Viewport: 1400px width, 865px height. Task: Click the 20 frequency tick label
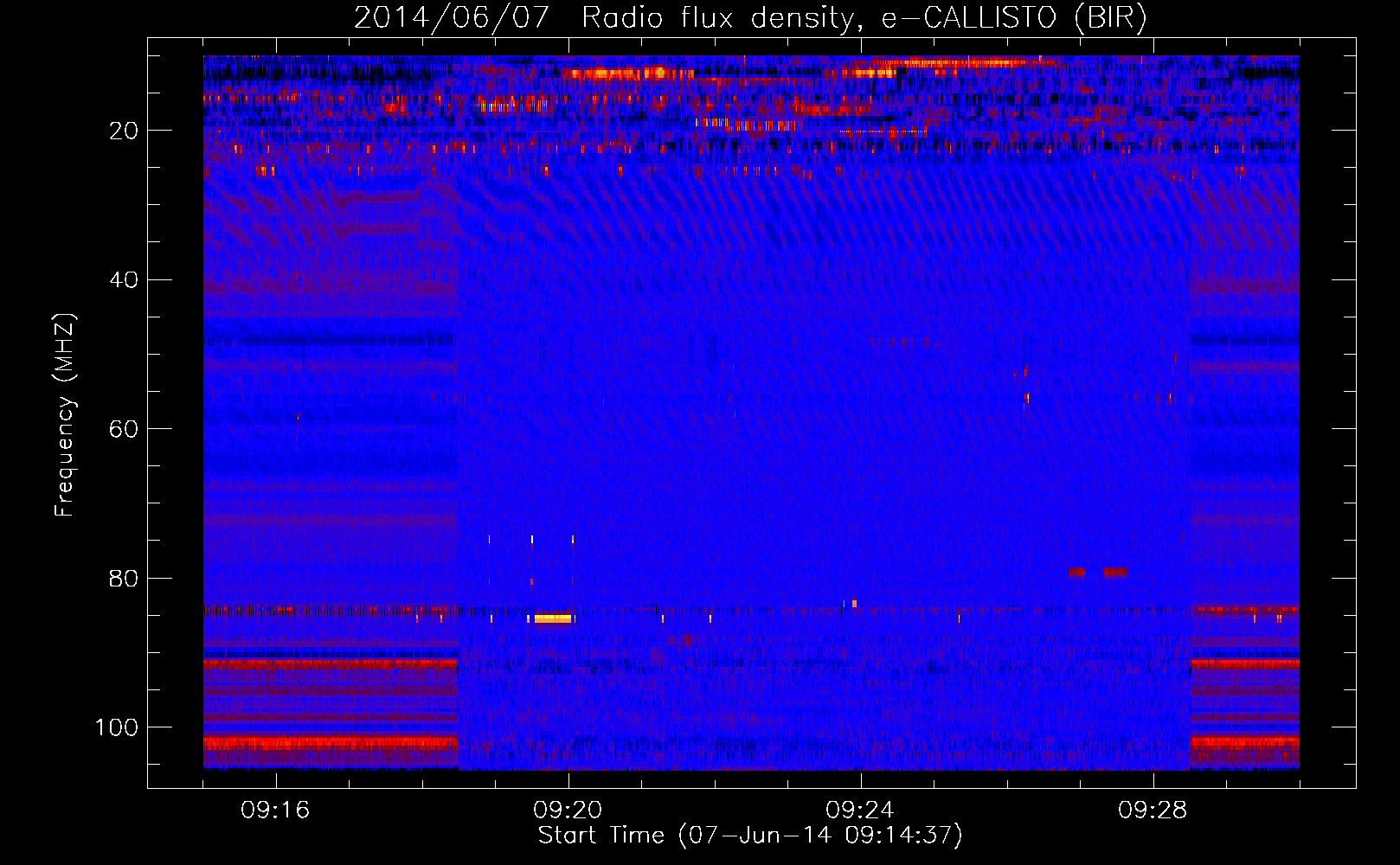[x=125, y=131]
